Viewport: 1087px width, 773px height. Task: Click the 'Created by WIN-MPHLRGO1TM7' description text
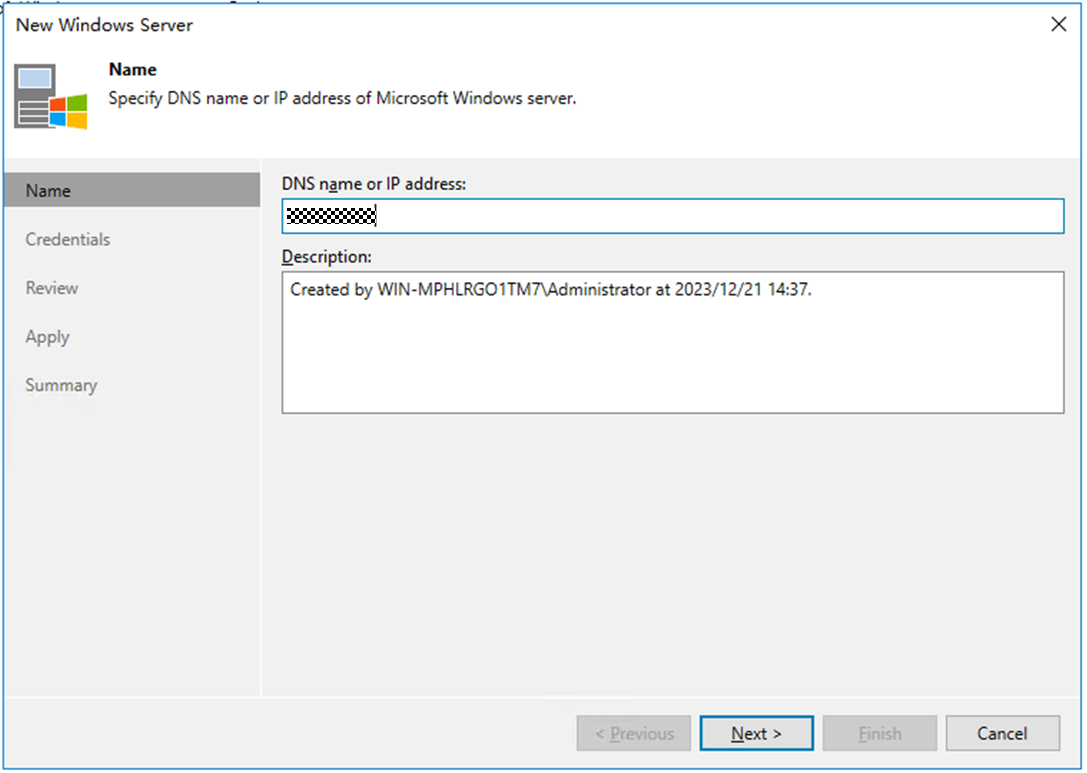550,290
